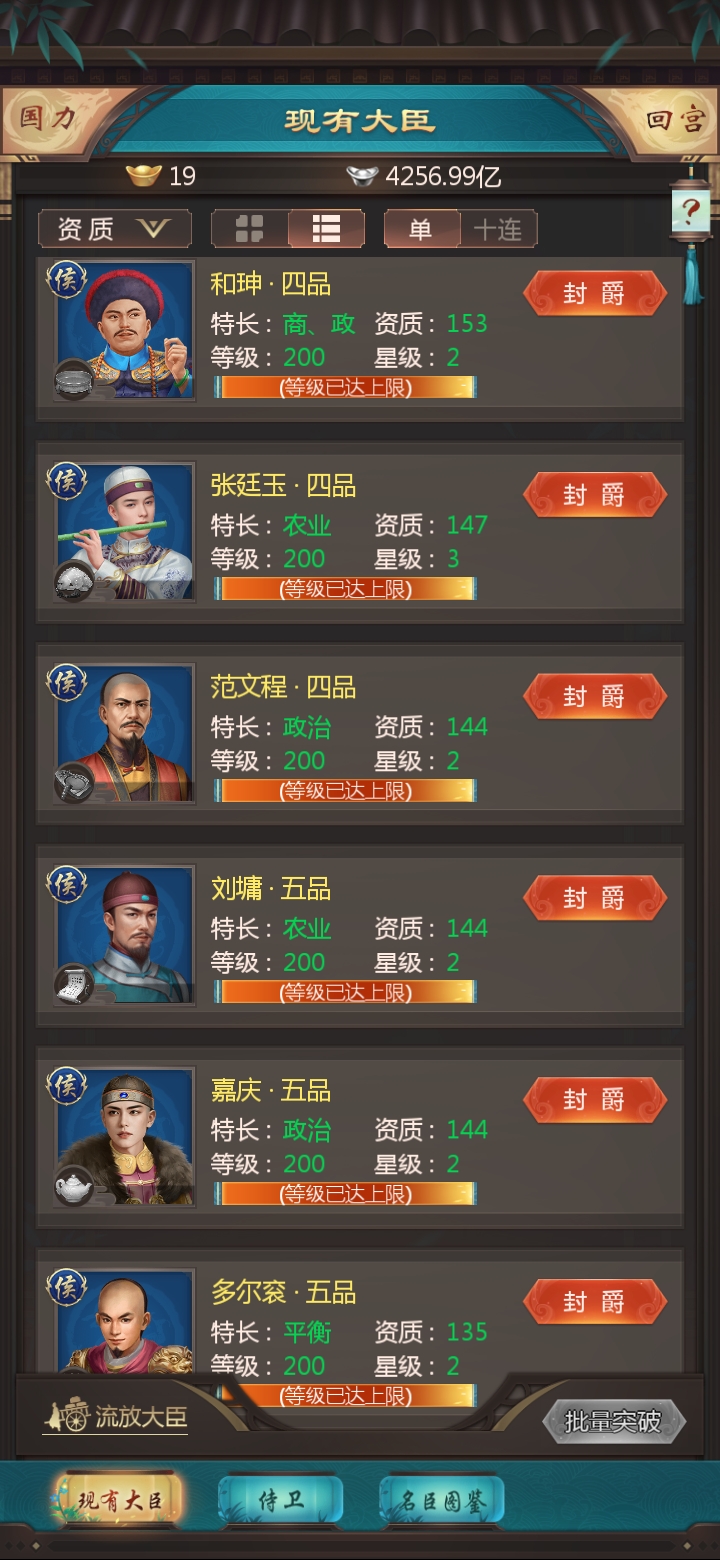The height and width of the screenshot is (1560, 720).
Task: Click the item icon on 和珅's portrait
Action: (x=73, y=380)
